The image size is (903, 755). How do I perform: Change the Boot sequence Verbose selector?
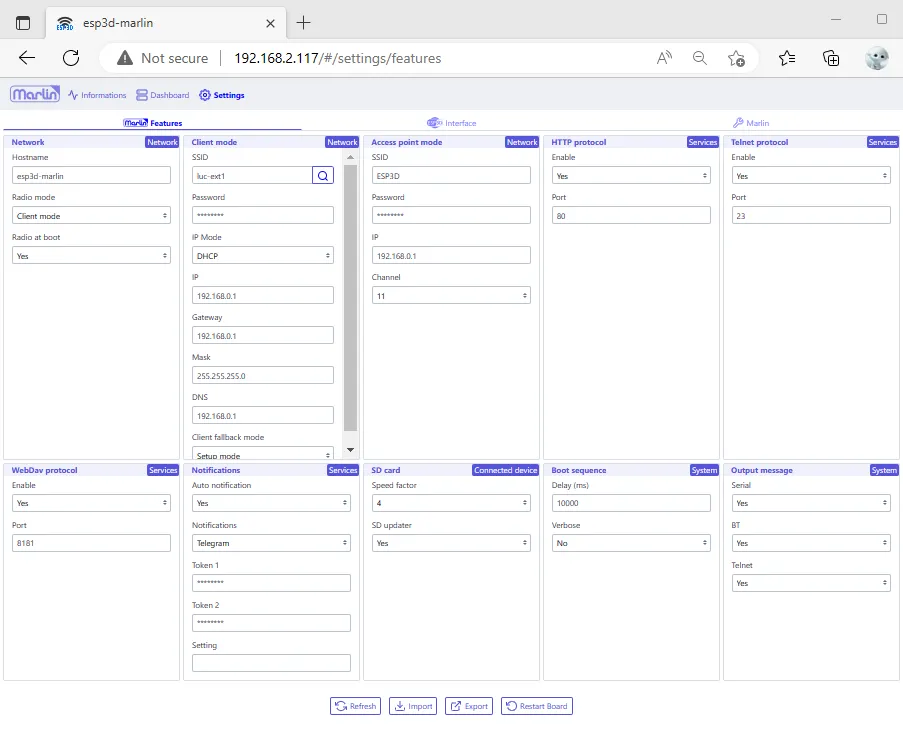click(631, 543)
